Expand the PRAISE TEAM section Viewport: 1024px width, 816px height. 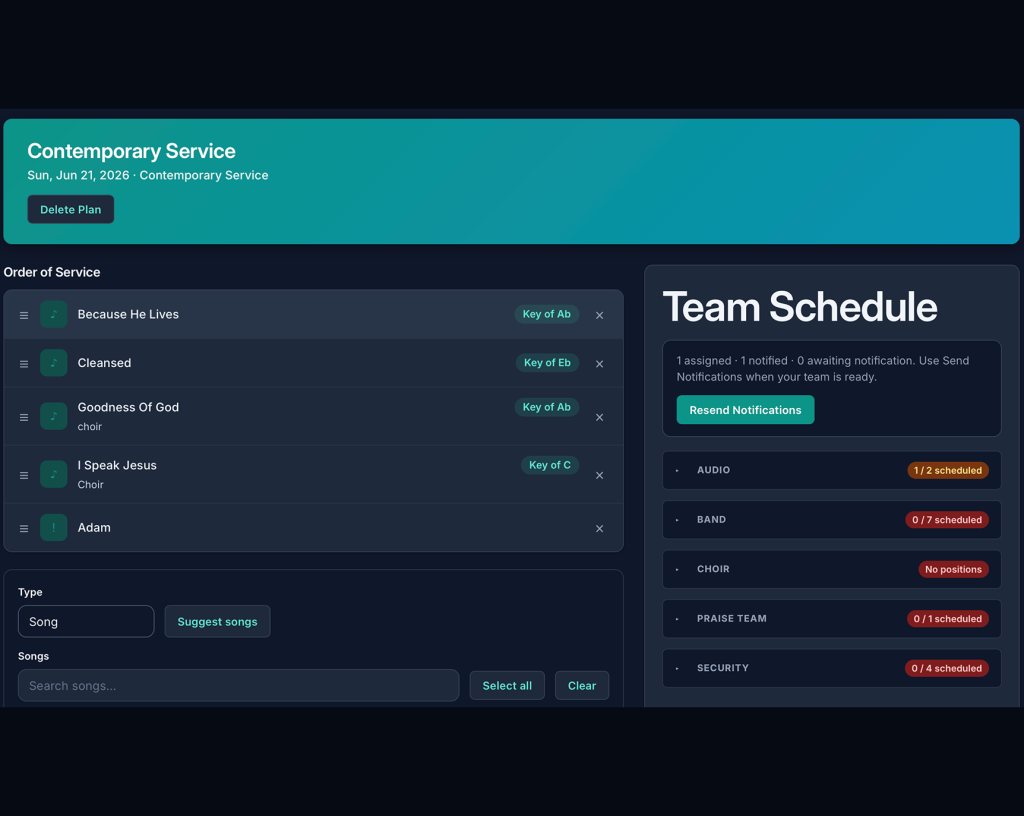pyautogui.click(x=831, y=619)
